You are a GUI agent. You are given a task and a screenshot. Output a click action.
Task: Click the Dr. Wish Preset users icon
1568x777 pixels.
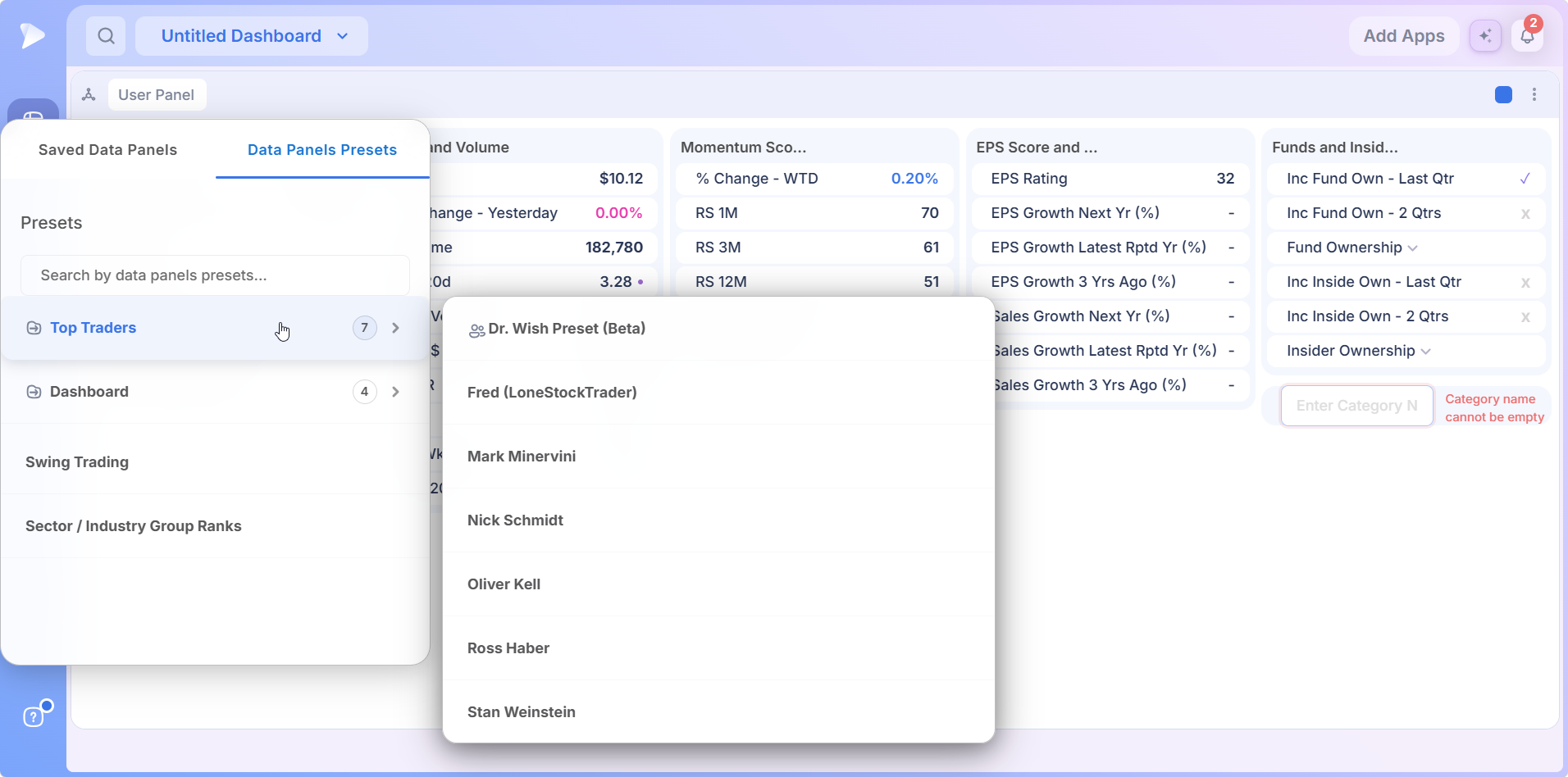point(476,330)
